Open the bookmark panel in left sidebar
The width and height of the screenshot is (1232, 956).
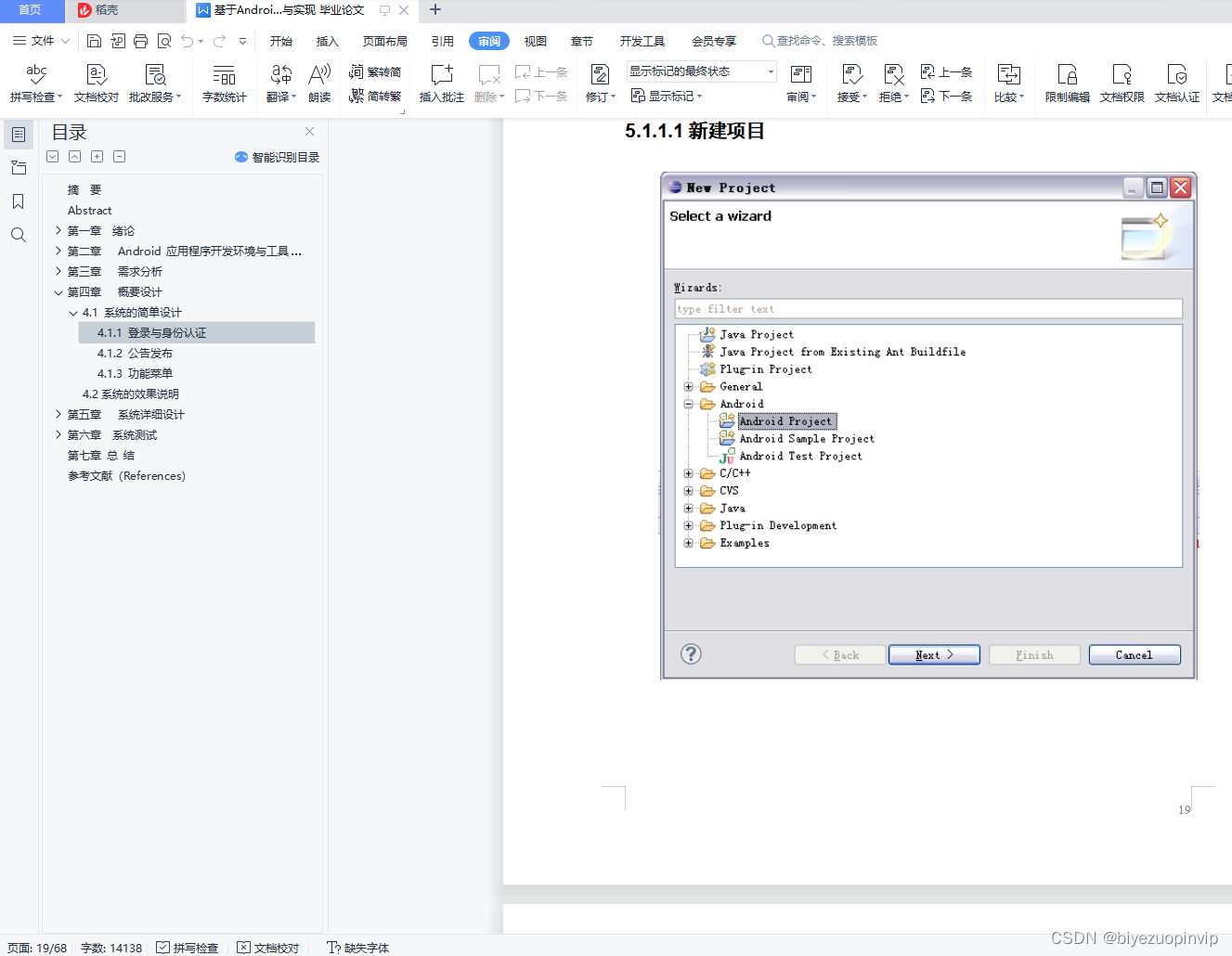pyautogui.click(x=18, y=201)
